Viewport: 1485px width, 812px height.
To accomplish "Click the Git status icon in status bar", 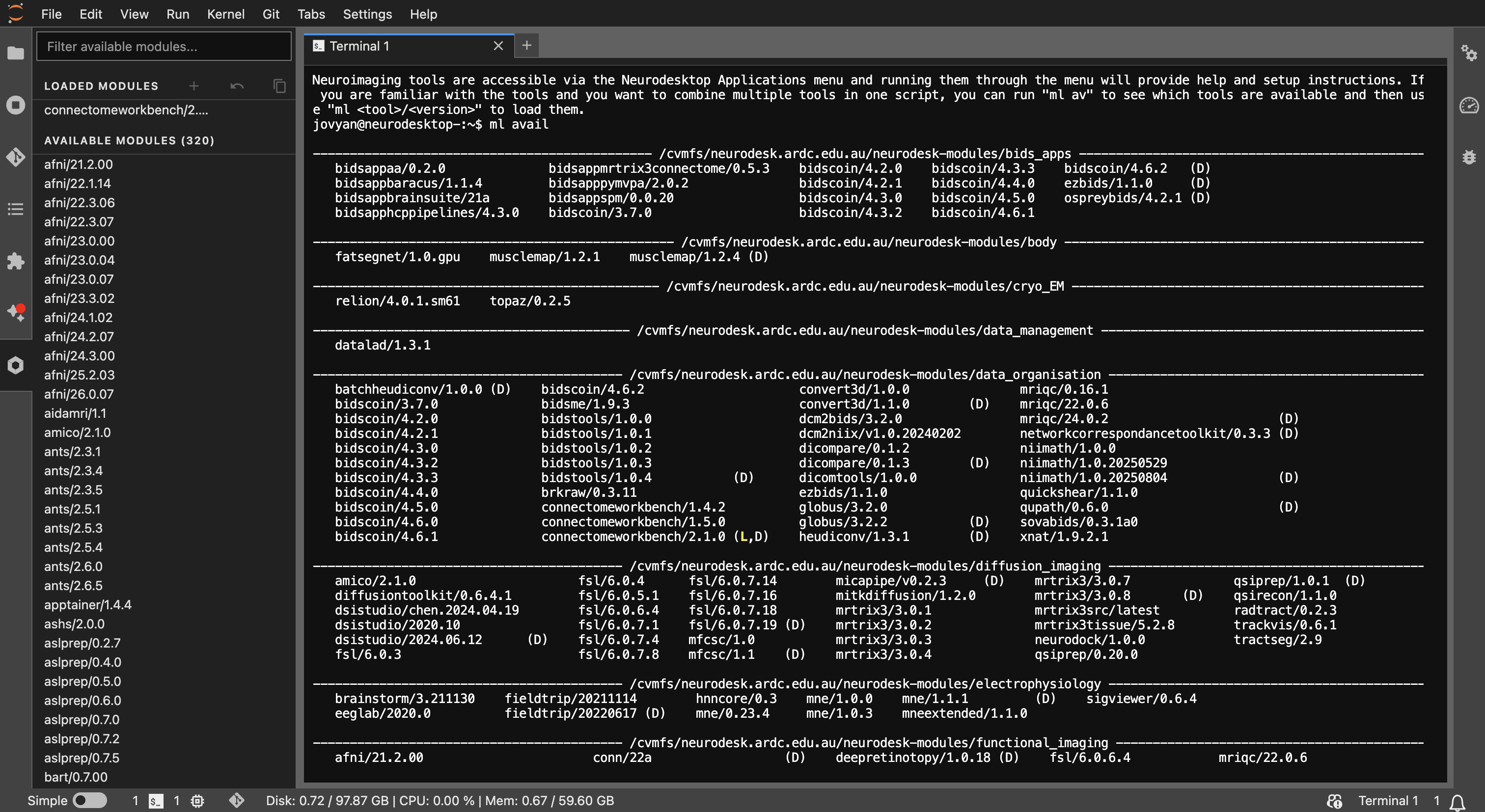I will pos(236,801).
